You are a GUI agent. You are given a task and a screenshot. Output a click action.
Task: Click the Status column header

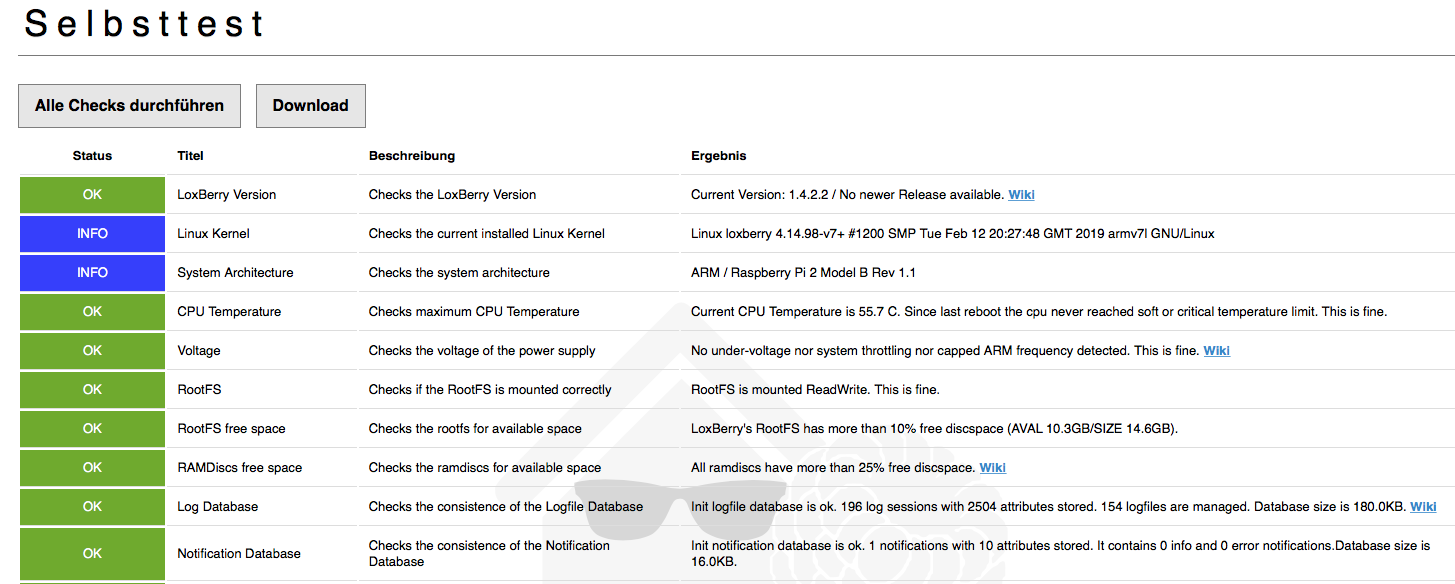(x=92, y=156)
